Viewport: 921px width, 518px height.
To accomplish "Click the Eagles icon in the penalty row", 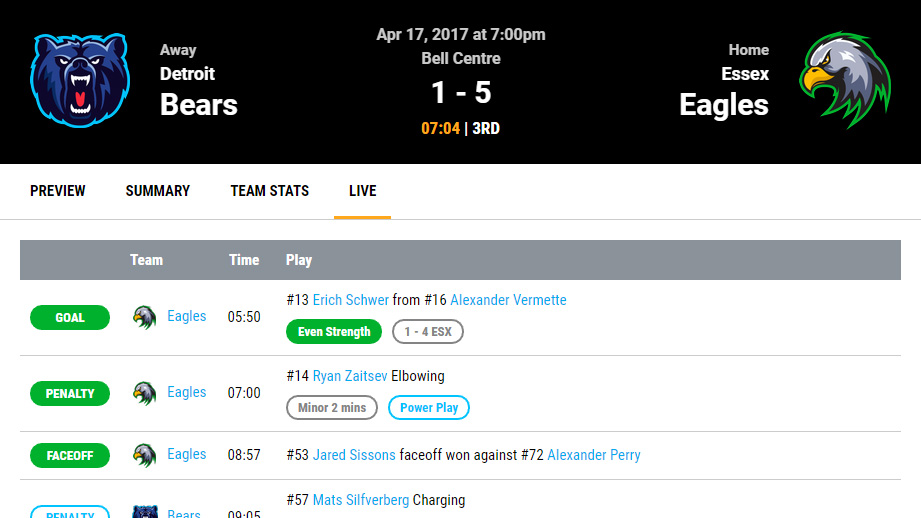I will pos(145,393).
